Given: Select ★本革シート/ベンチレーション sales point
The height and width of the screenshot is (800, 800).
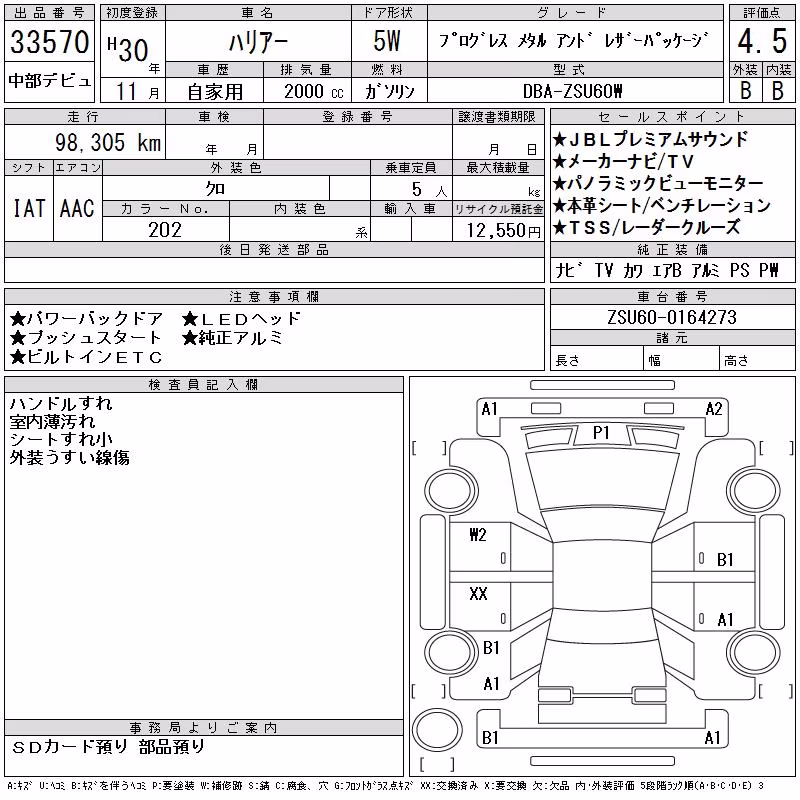Looking at the screenshot, I should pyautogui.click(x=662, y=206).
